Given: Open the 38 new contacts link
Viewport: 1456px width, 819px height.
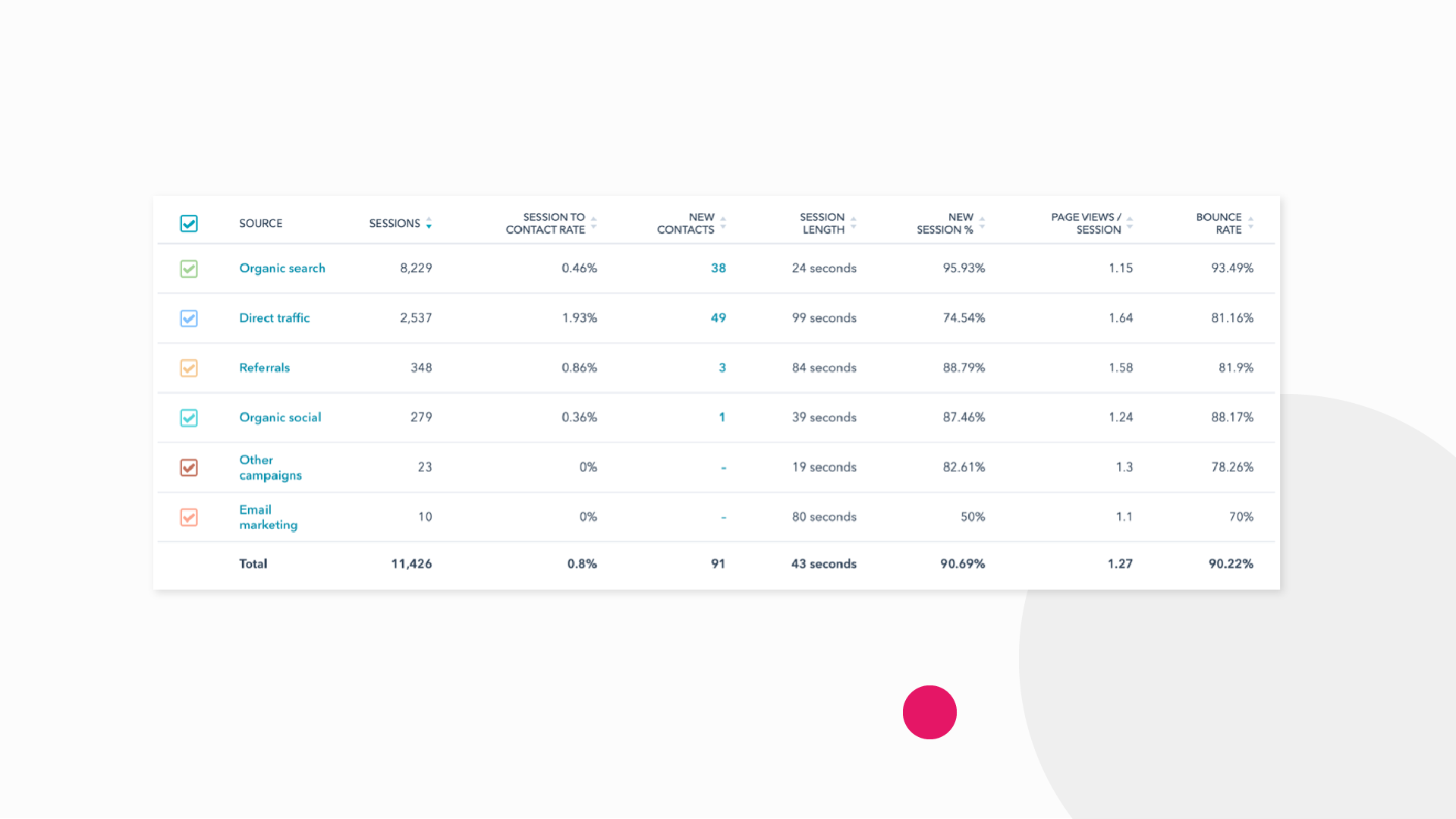Looking at the screenshot, I should (719, 268).
